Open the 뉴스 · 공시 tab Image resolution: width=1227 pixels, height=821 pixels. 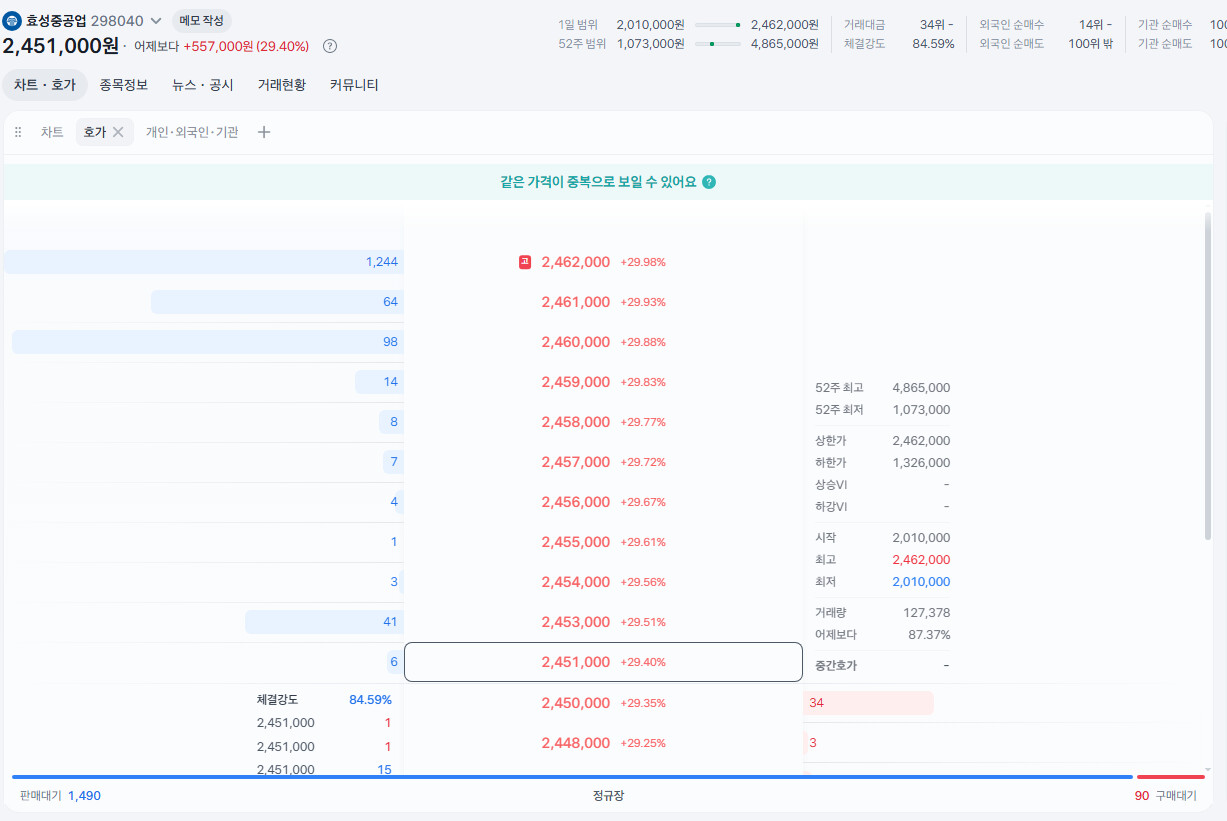[203, 85]
